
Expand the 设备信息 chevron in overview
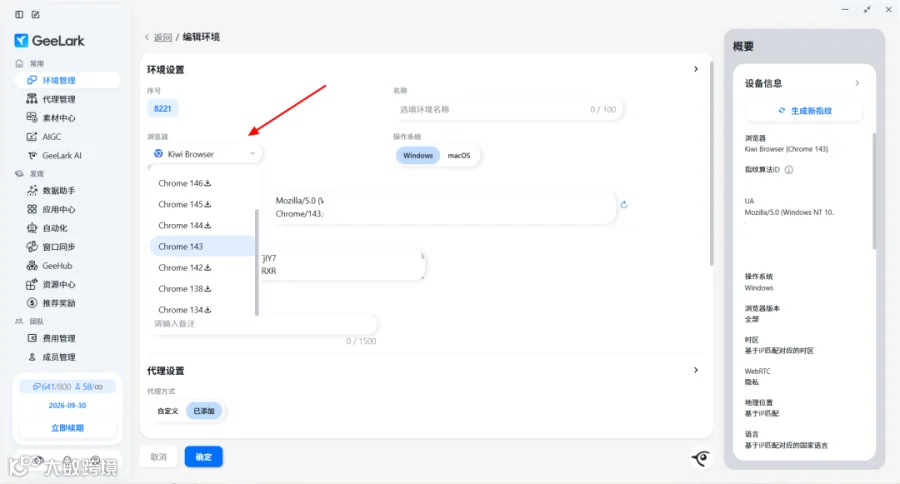coord(858,83)
